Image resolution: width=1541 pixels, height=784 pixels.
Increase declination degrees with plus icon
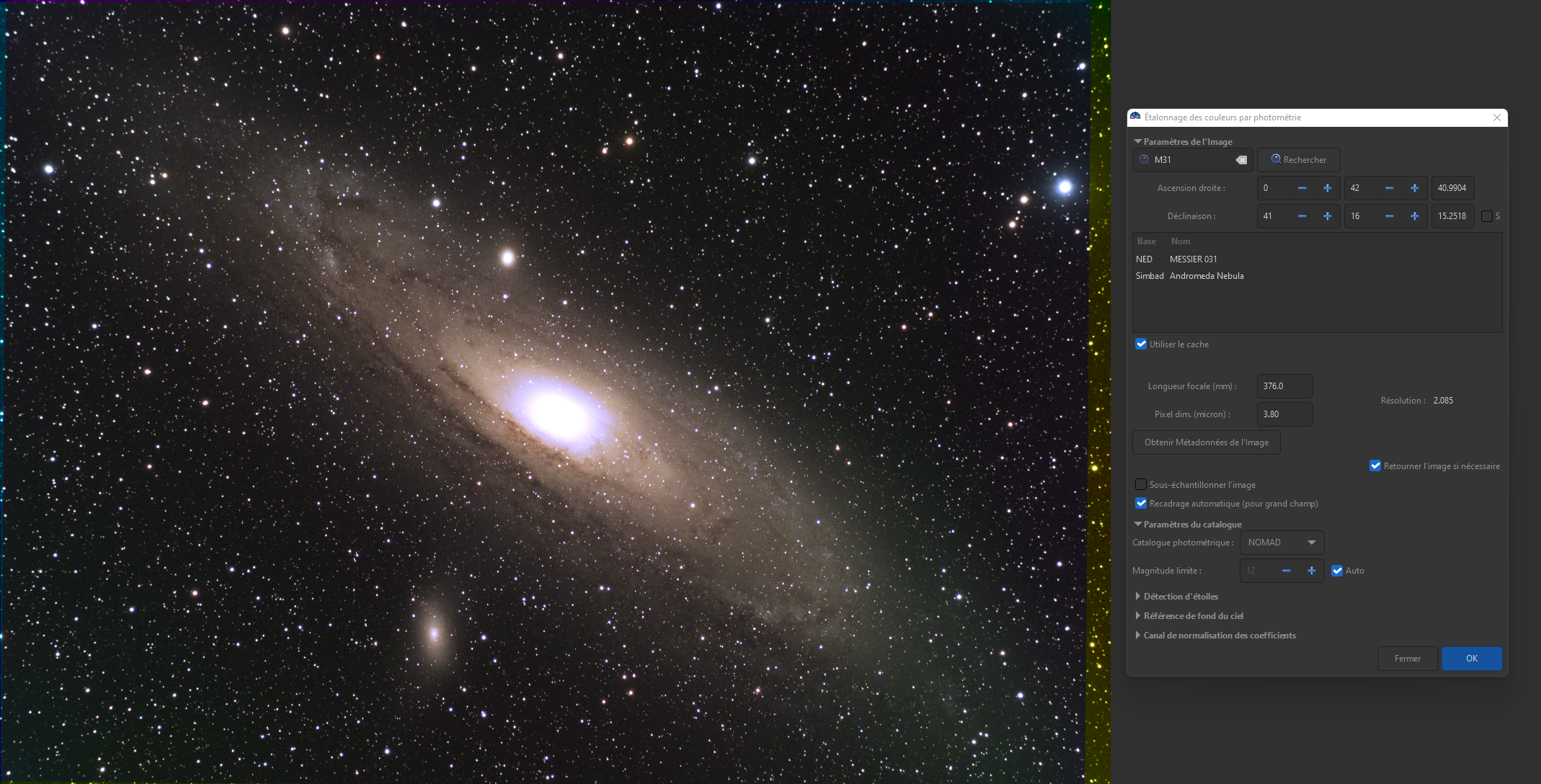click(1327, 216)
